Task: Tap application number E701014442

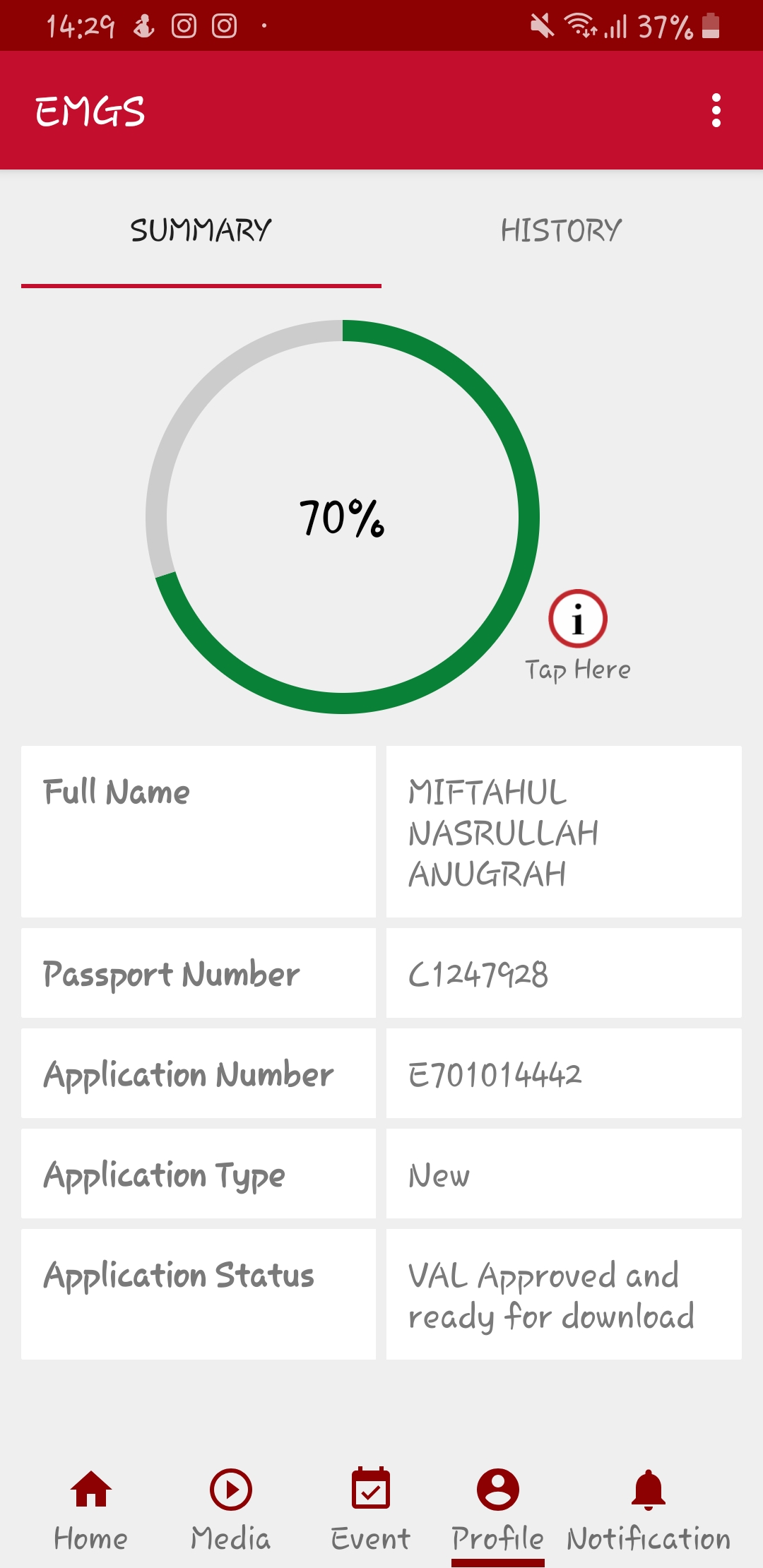Action: (495, 1075)
